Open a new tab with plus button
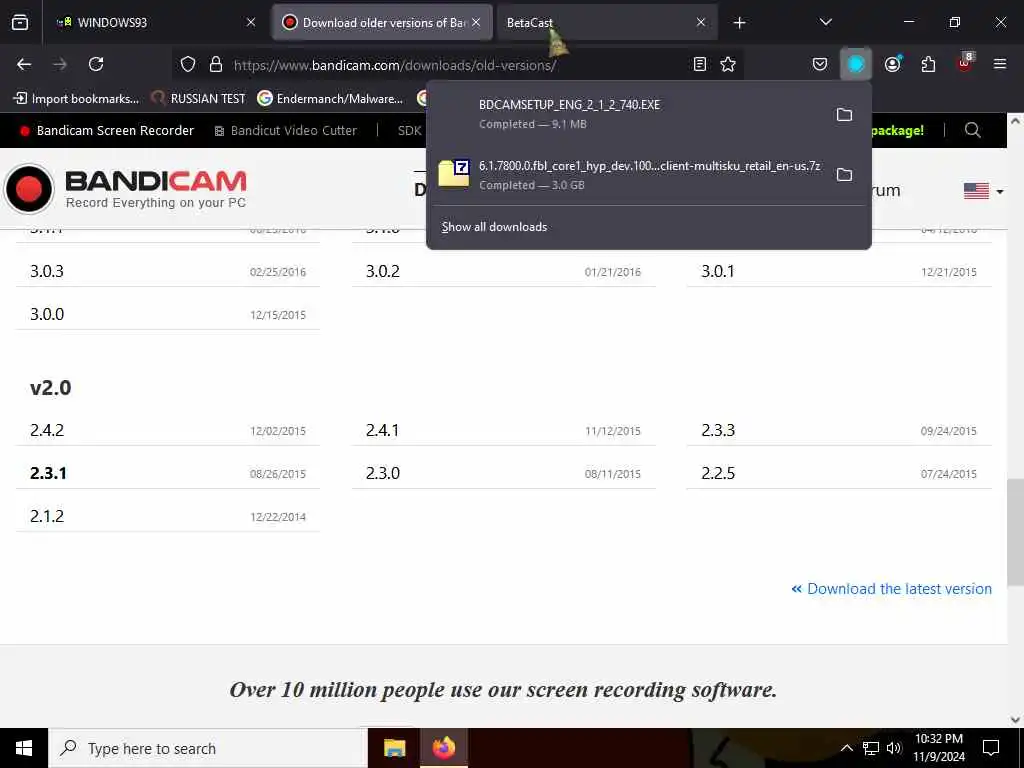1024x768 pixels. 739,22
